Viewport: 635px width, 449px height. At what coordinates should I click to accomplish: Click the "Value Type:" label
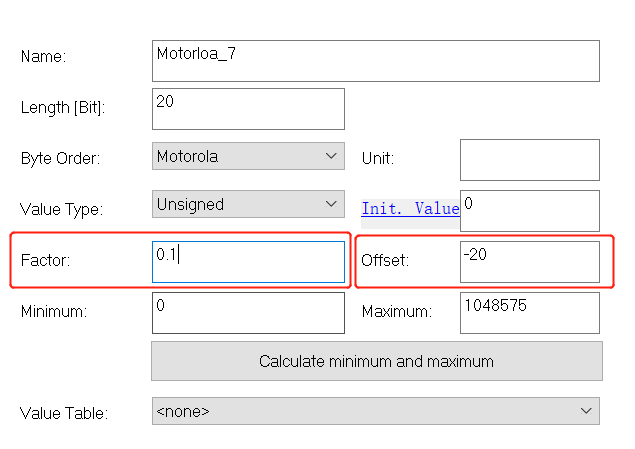point(61,210)
